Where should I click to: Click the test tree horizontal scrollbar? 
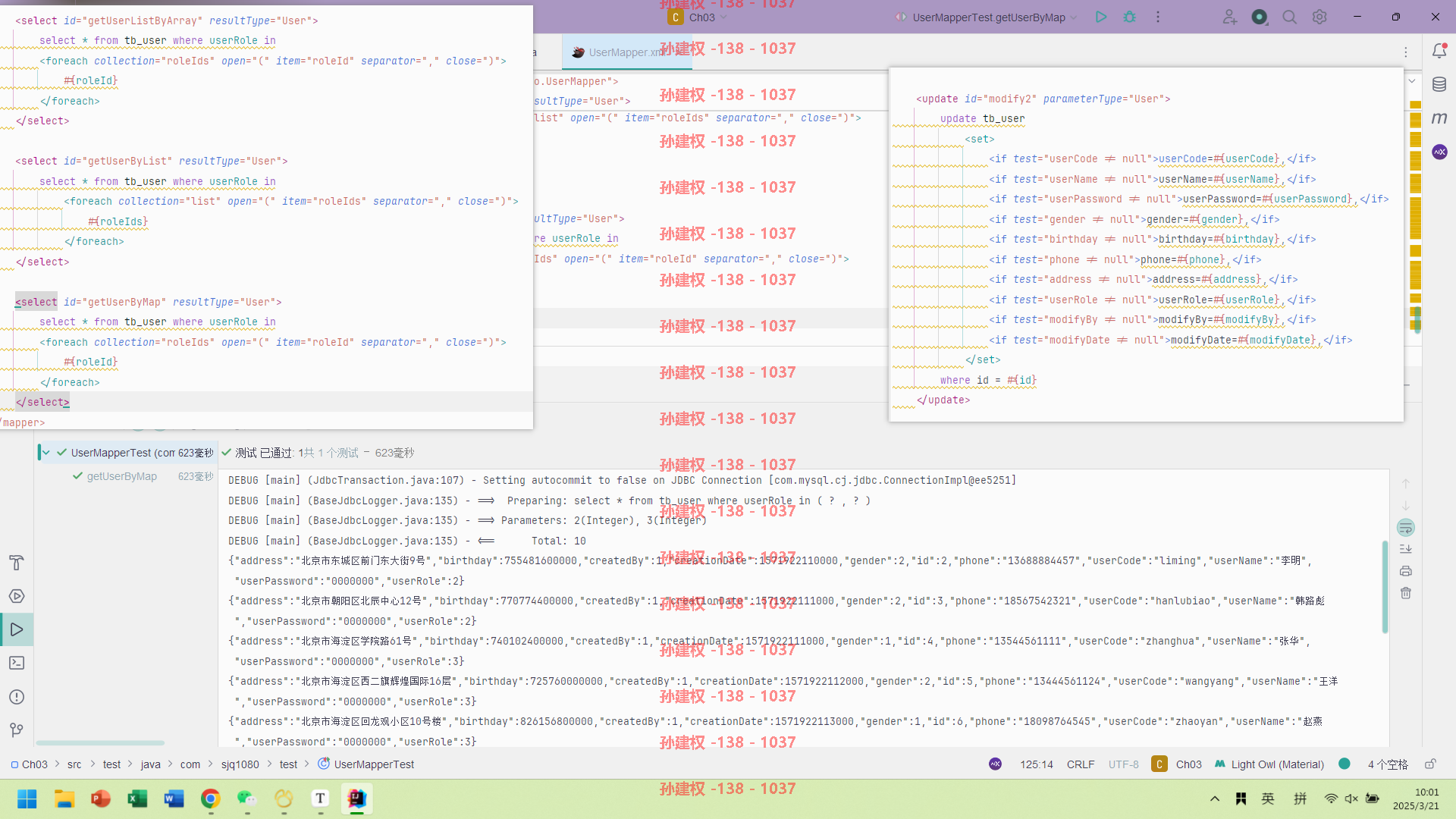[99, 742]
